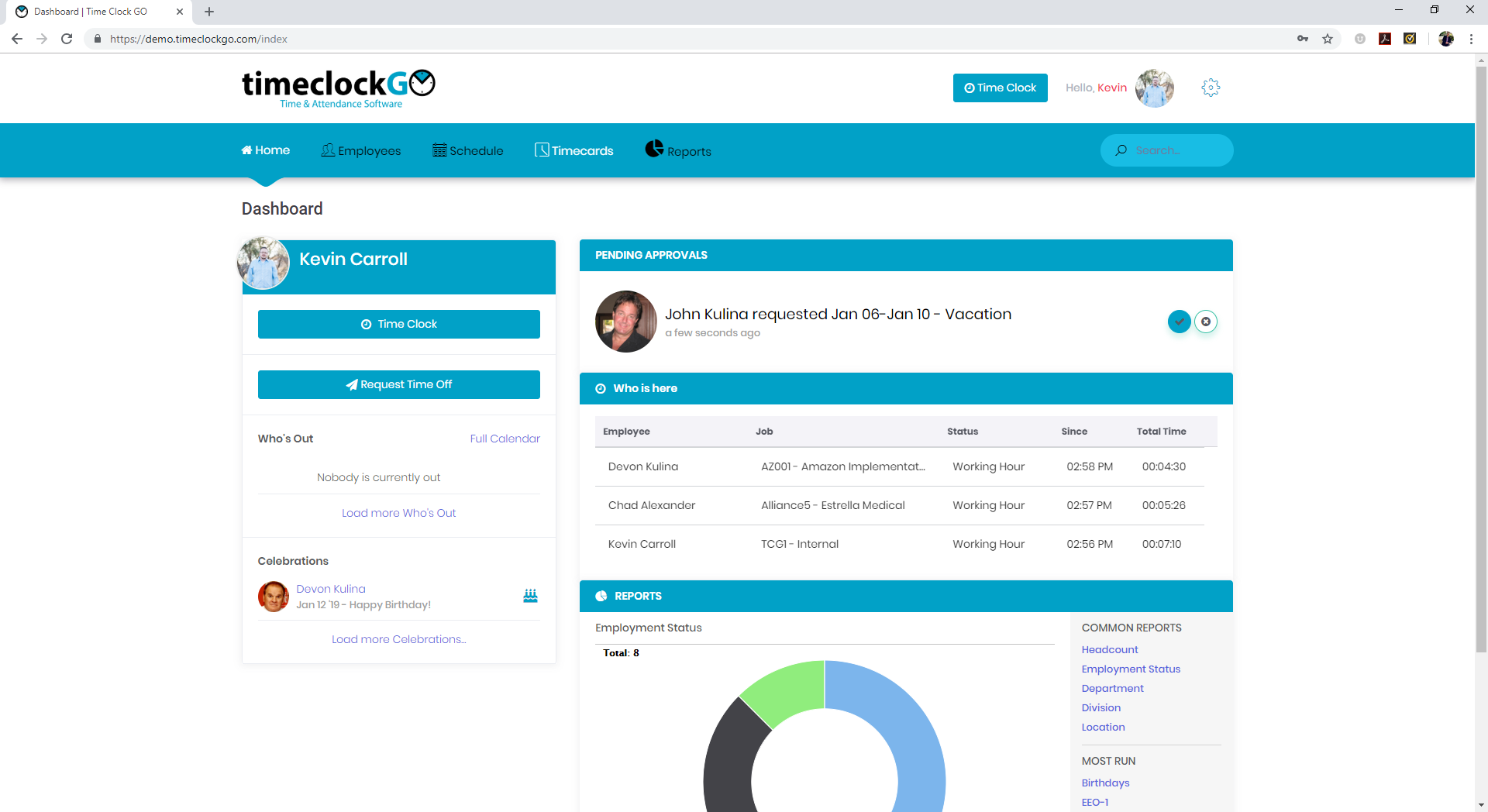Open the EEO-1 report

pyautogui.click(x=1095, y=802)
